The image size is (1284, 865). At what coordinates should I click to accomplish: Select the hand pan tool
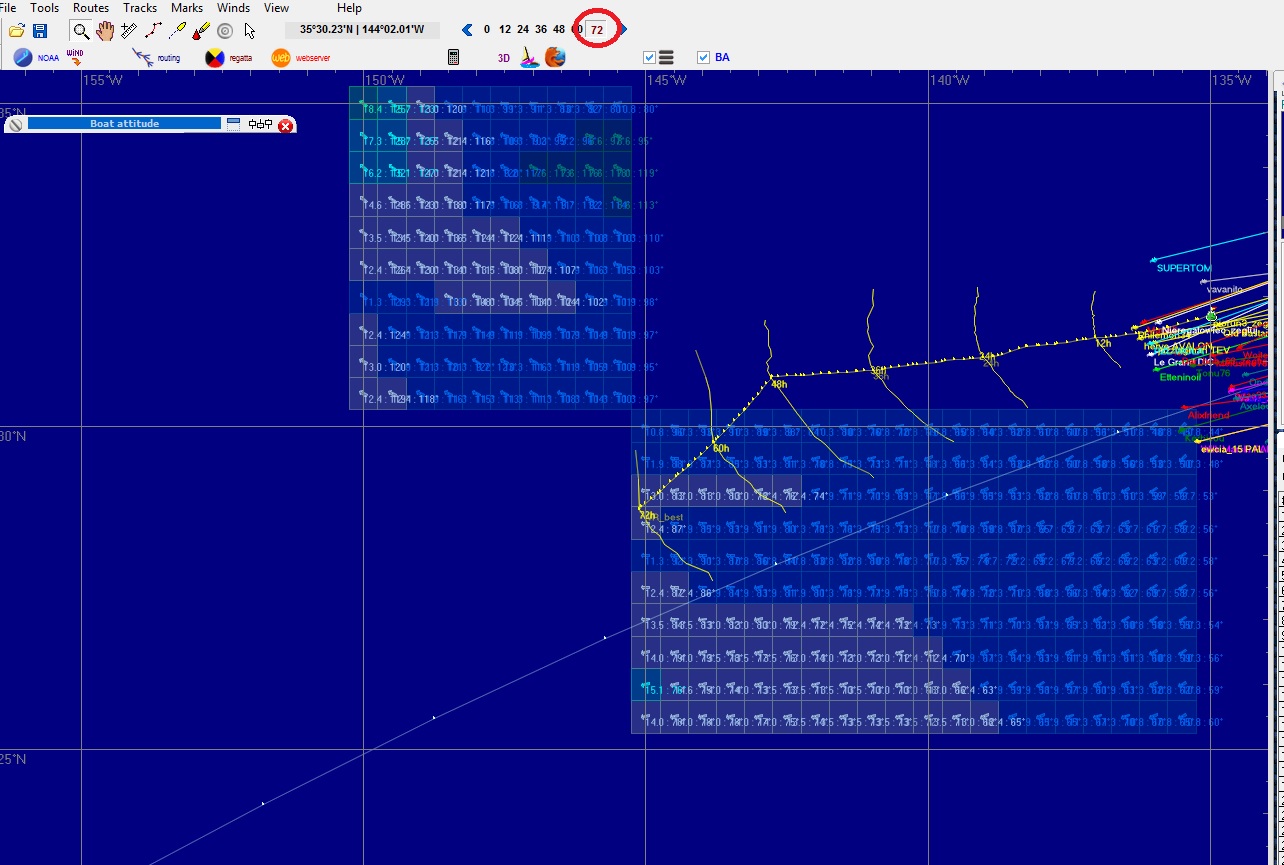105,30
